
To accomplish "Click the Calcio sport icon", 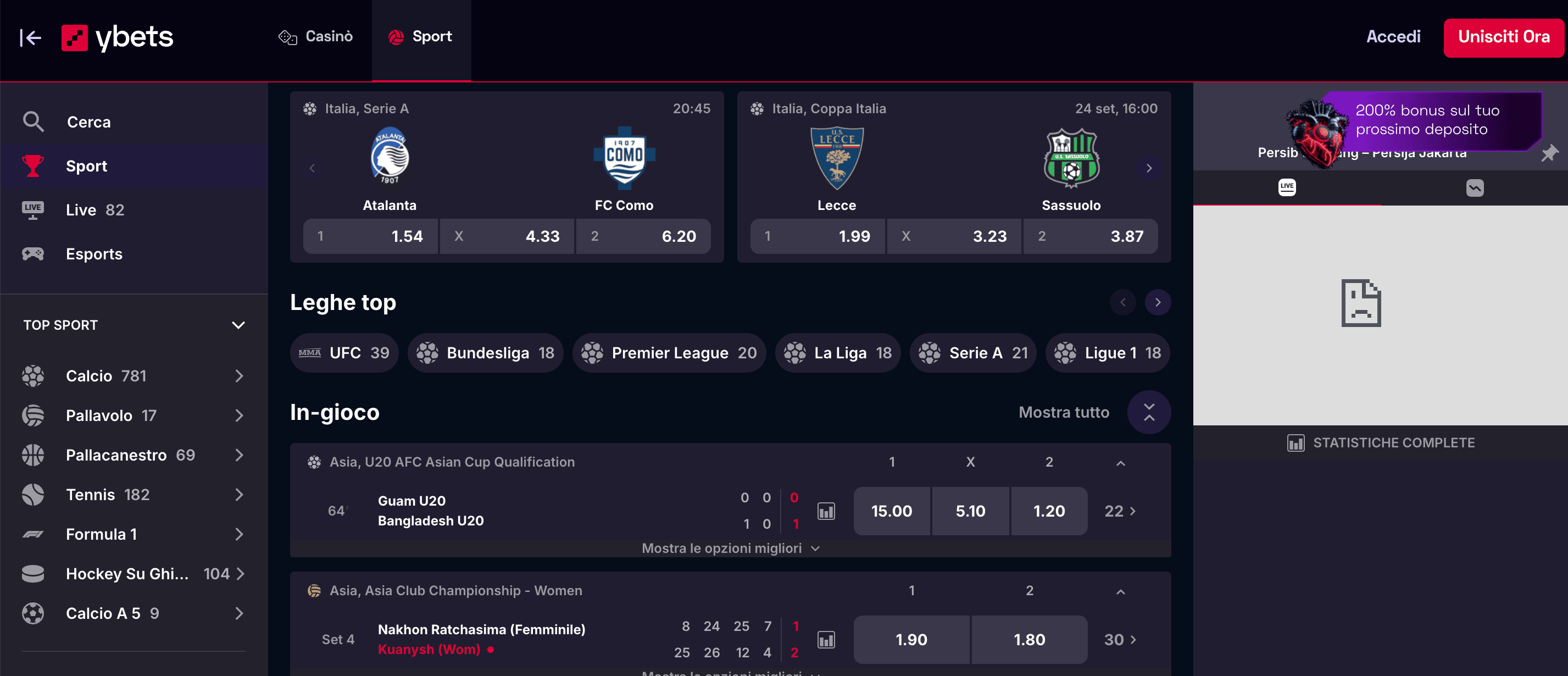I will click(34, 375).
